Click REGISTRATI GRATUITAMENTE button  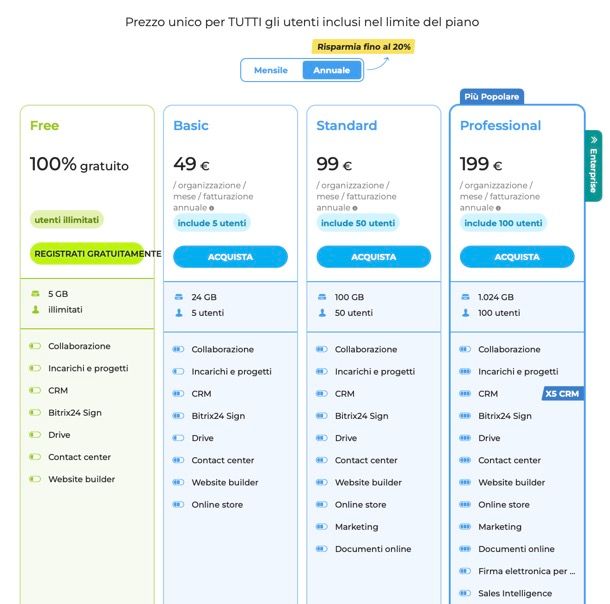pyautogui.click(x=87, y=254)
